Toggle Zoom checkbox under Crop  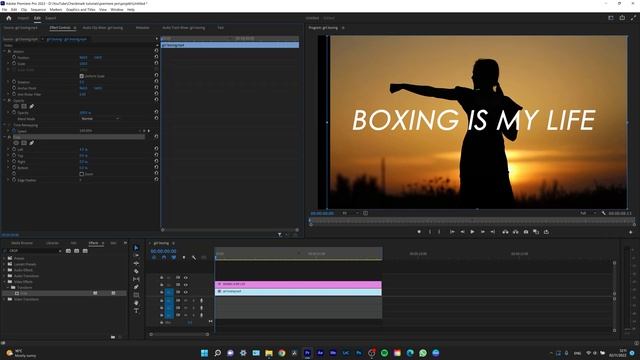82,174
